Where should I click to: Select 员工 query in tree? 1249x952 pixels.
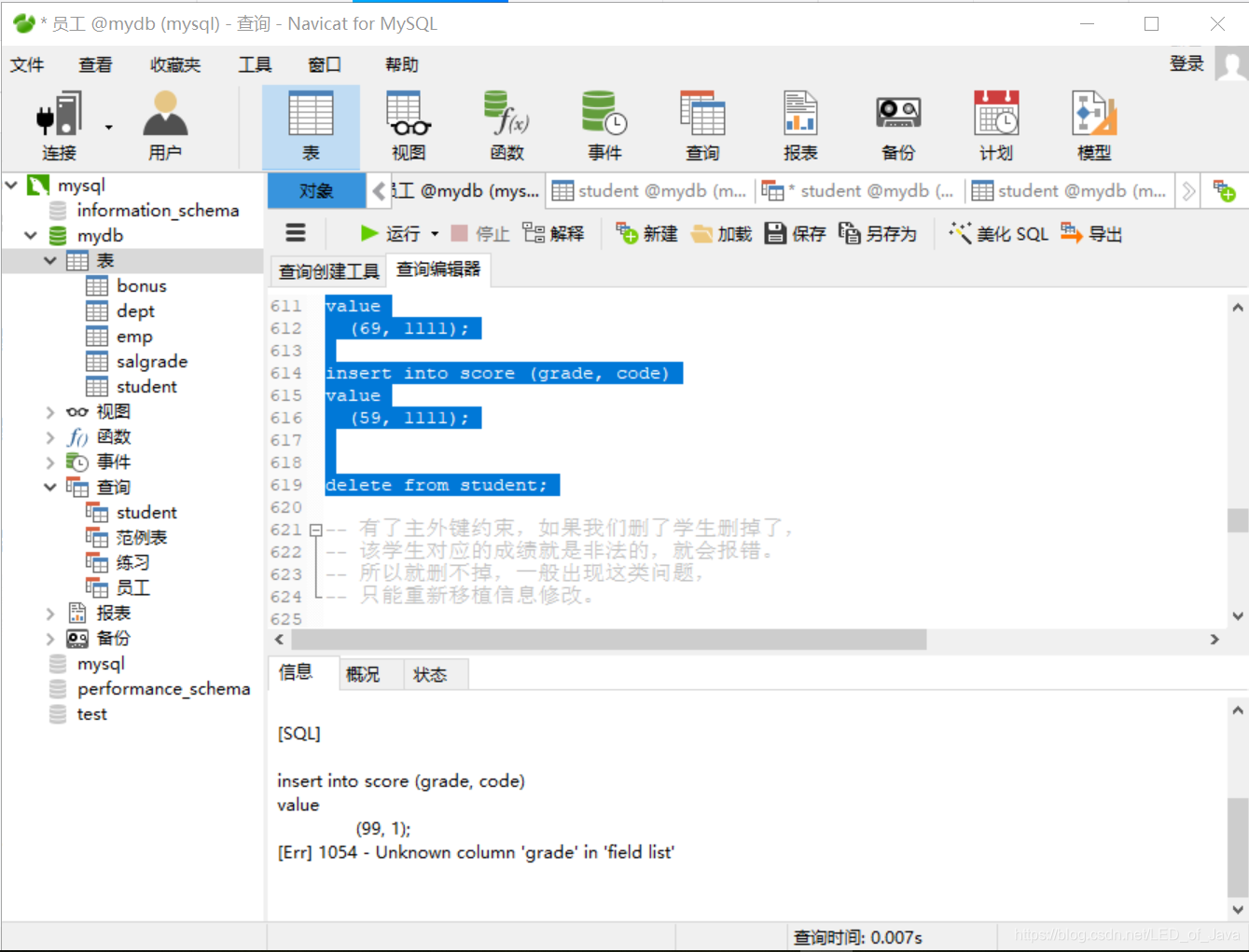(132, 588)
